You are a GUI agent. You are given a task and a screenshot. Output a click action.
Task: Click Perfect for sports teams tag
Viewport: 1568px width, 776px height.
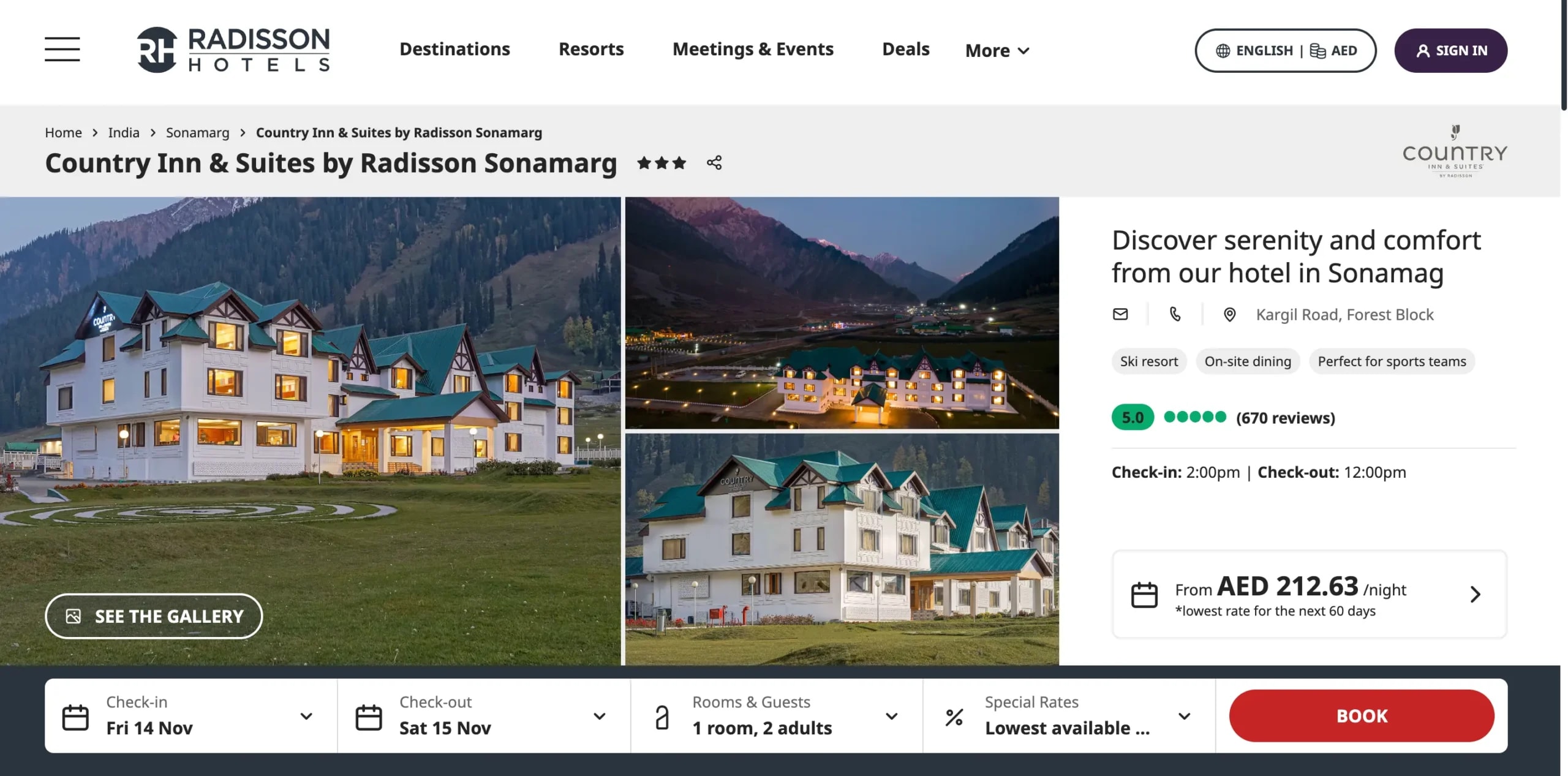(1392, 361)
